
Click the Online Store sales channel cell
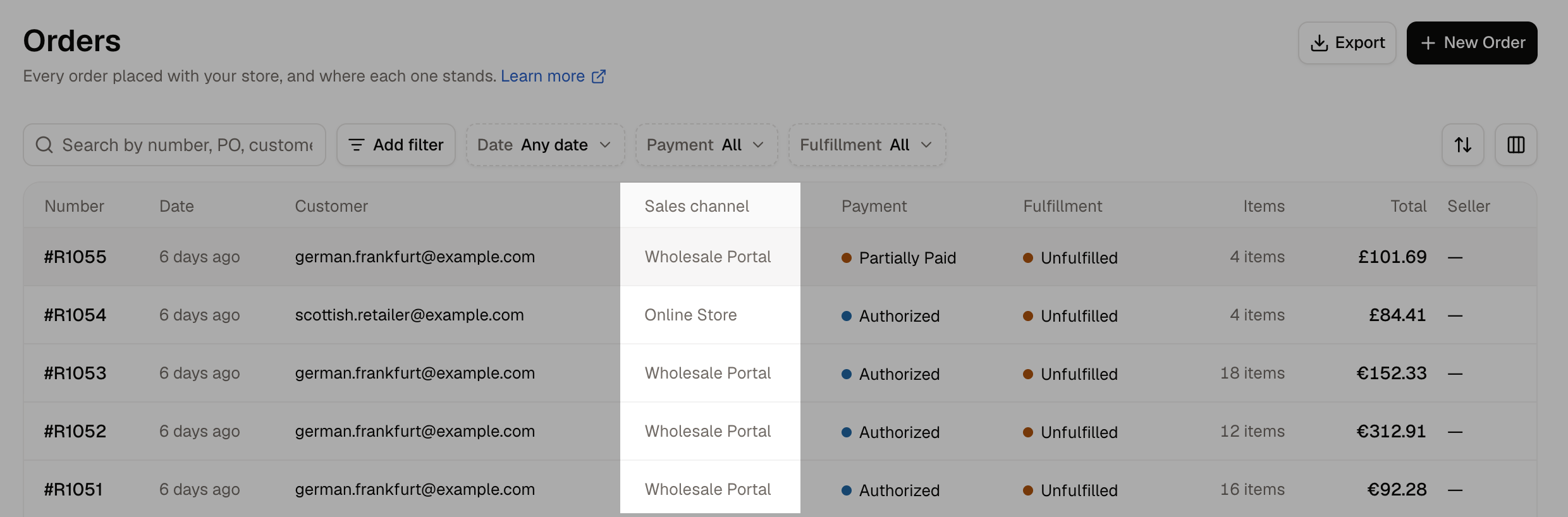click(690, 315)
